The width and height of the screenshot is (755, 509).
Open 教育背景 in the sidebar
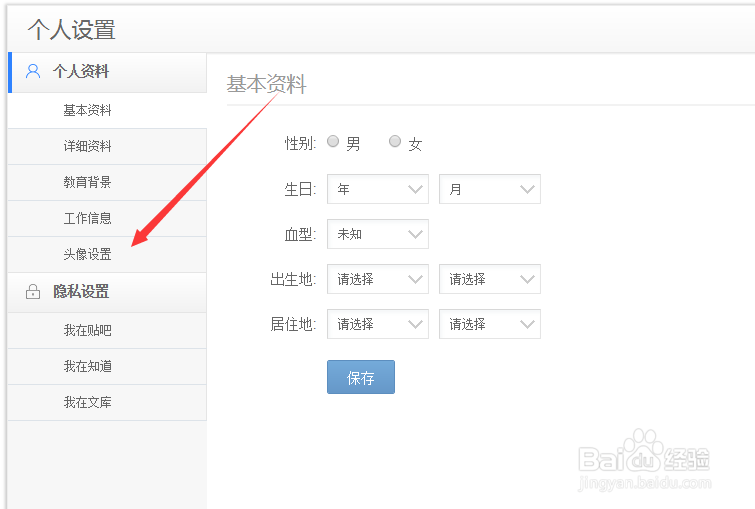(x=107, y=183)
